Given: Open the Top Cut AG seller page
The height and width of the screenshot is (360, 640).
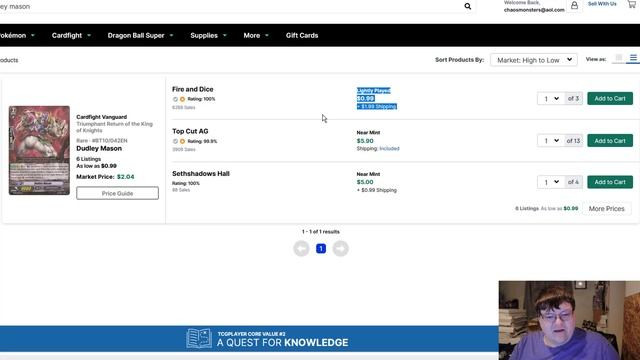Looking at the screenshot, I should click(190, 131).
